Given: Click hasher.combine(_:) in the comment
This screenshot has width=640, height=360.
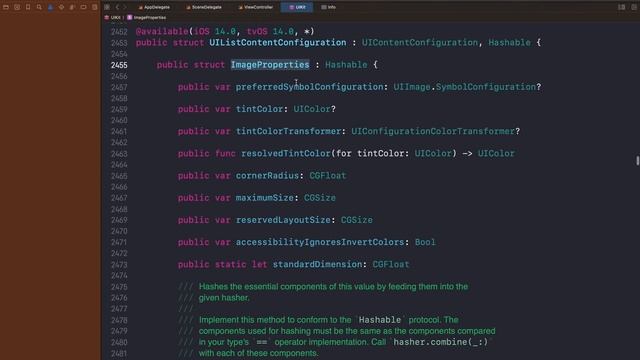Looking at the screenshot, I should pyautogui.click(x=440, y=342).
